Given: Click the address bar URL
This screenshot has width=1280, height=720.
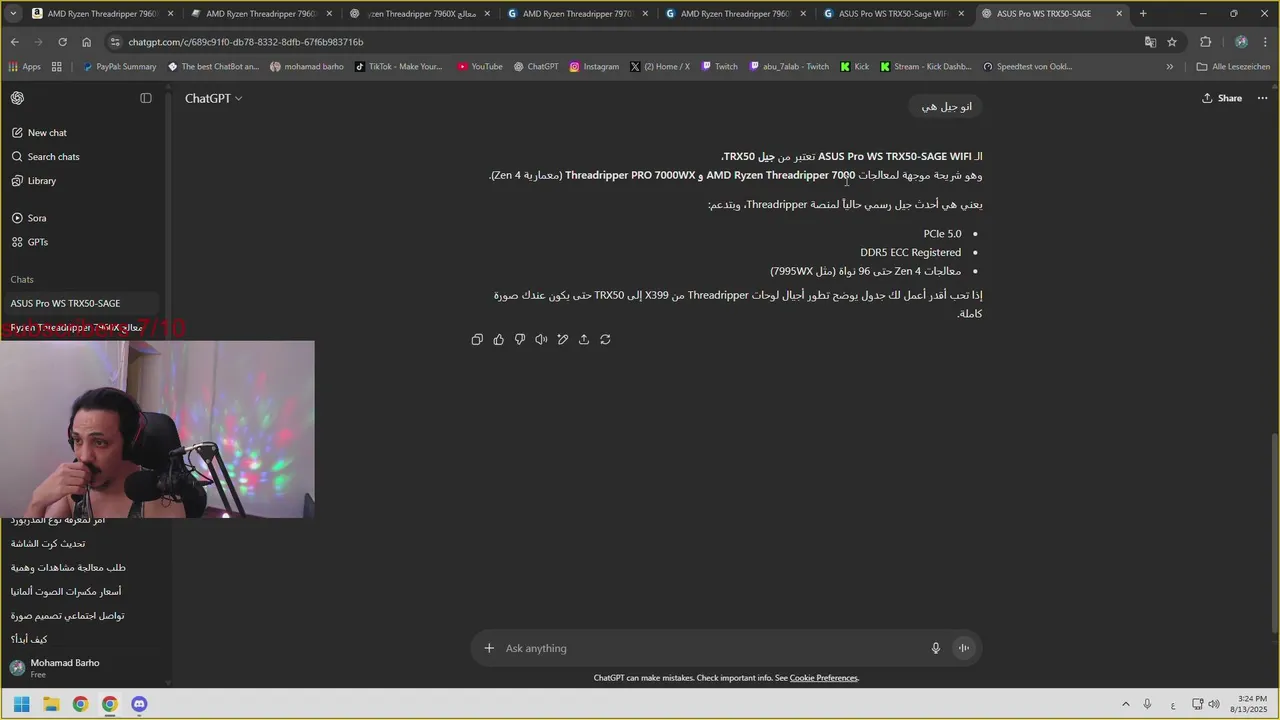Looking at the screenshot, I should [x=246, y=42].
